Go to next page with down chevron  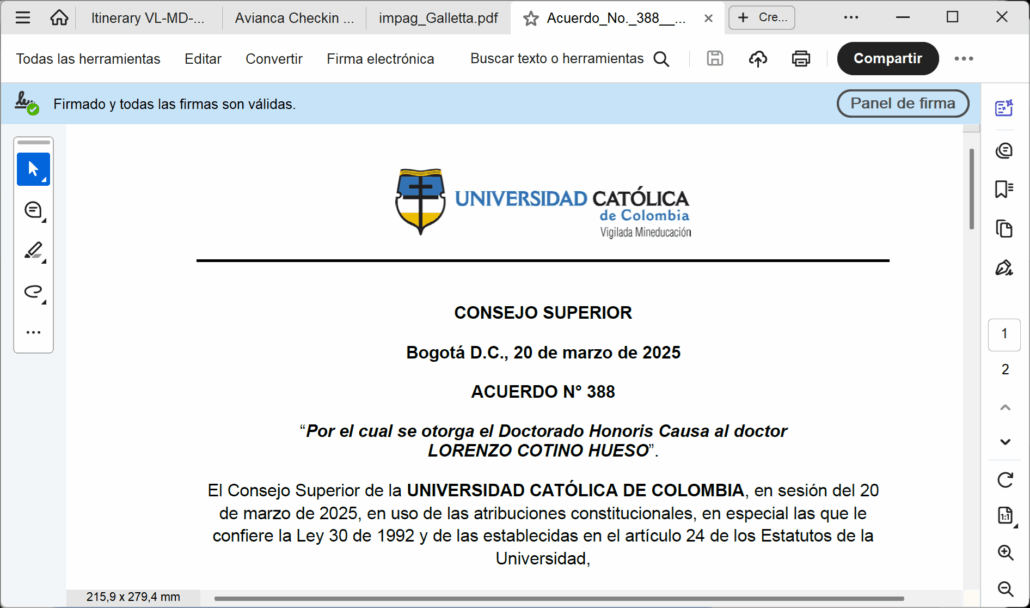pos(1005,442)
